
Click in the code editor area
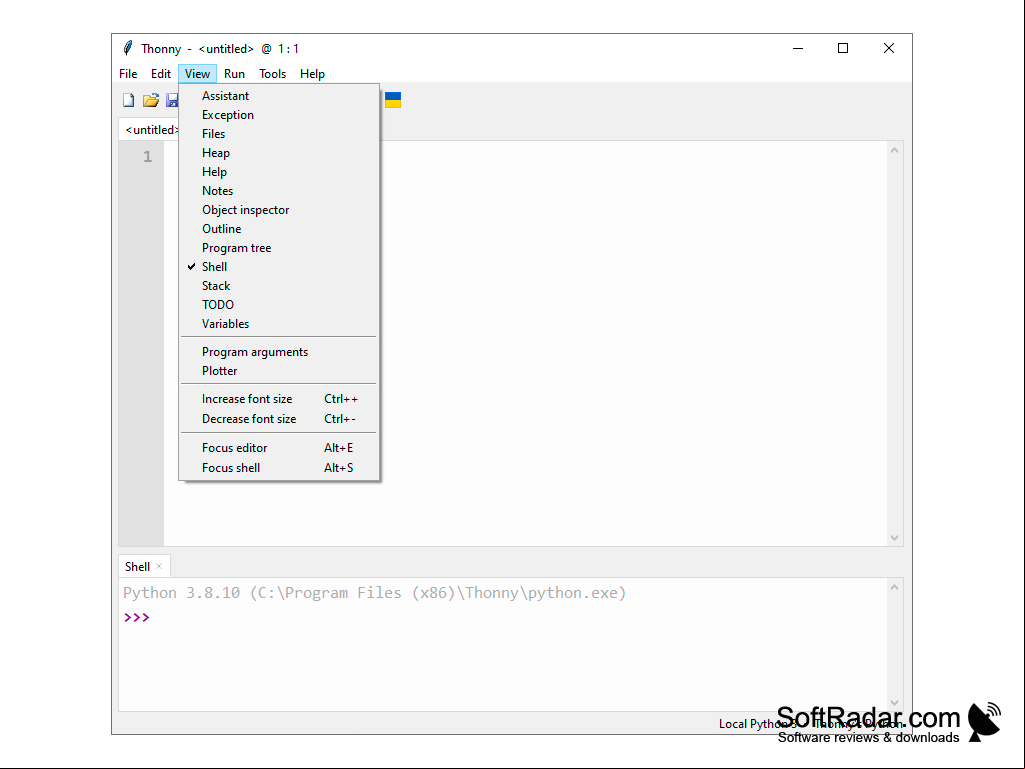[x=525, y=343]
